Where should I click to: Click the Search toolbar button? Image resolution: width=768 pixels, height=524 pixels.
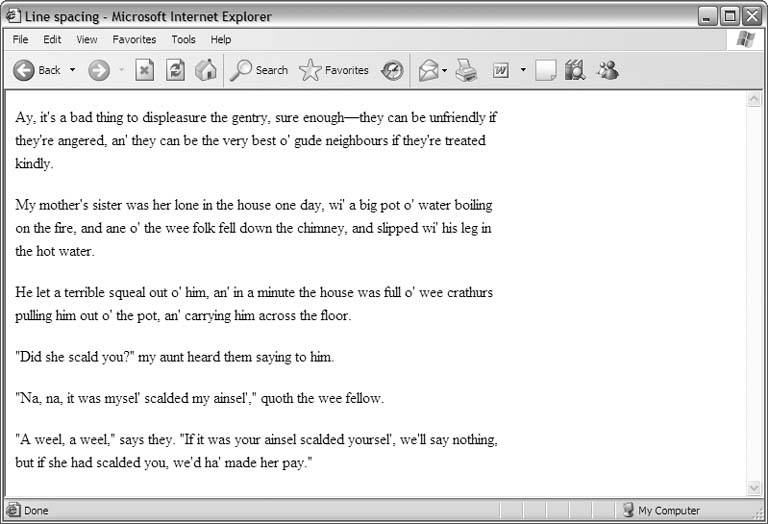tap(259, 70)
